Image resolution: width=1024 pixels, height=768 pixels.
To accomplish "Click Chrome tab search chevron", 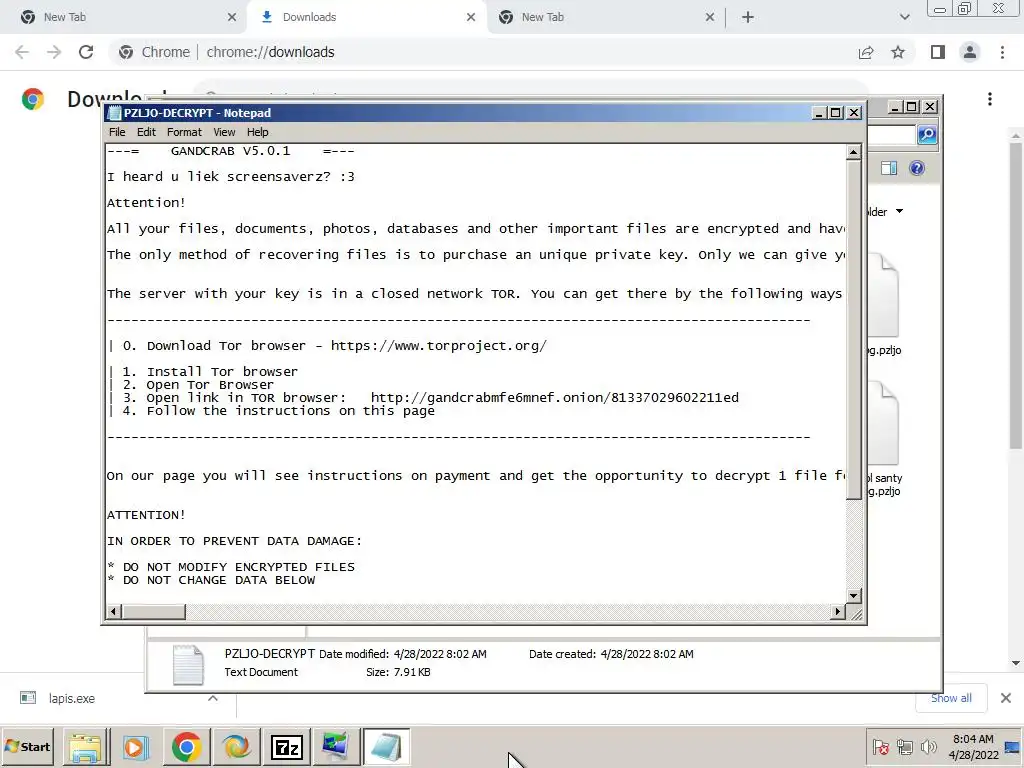I will click(904, 17).
